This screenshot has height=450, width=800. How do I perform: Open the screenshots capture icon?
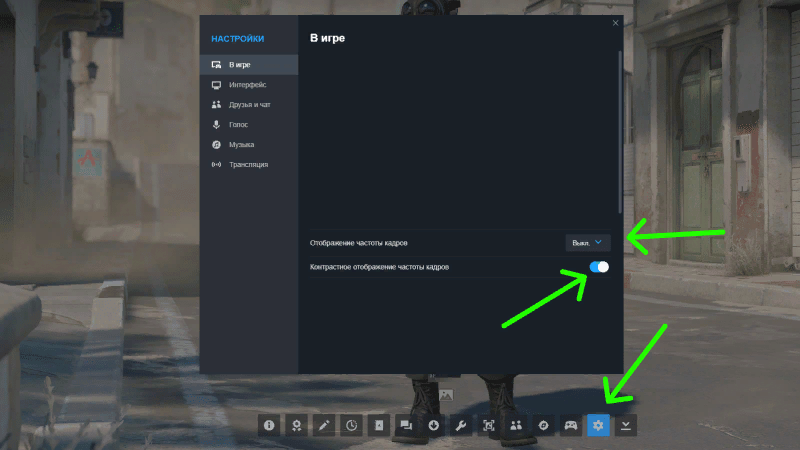[489, 425]
